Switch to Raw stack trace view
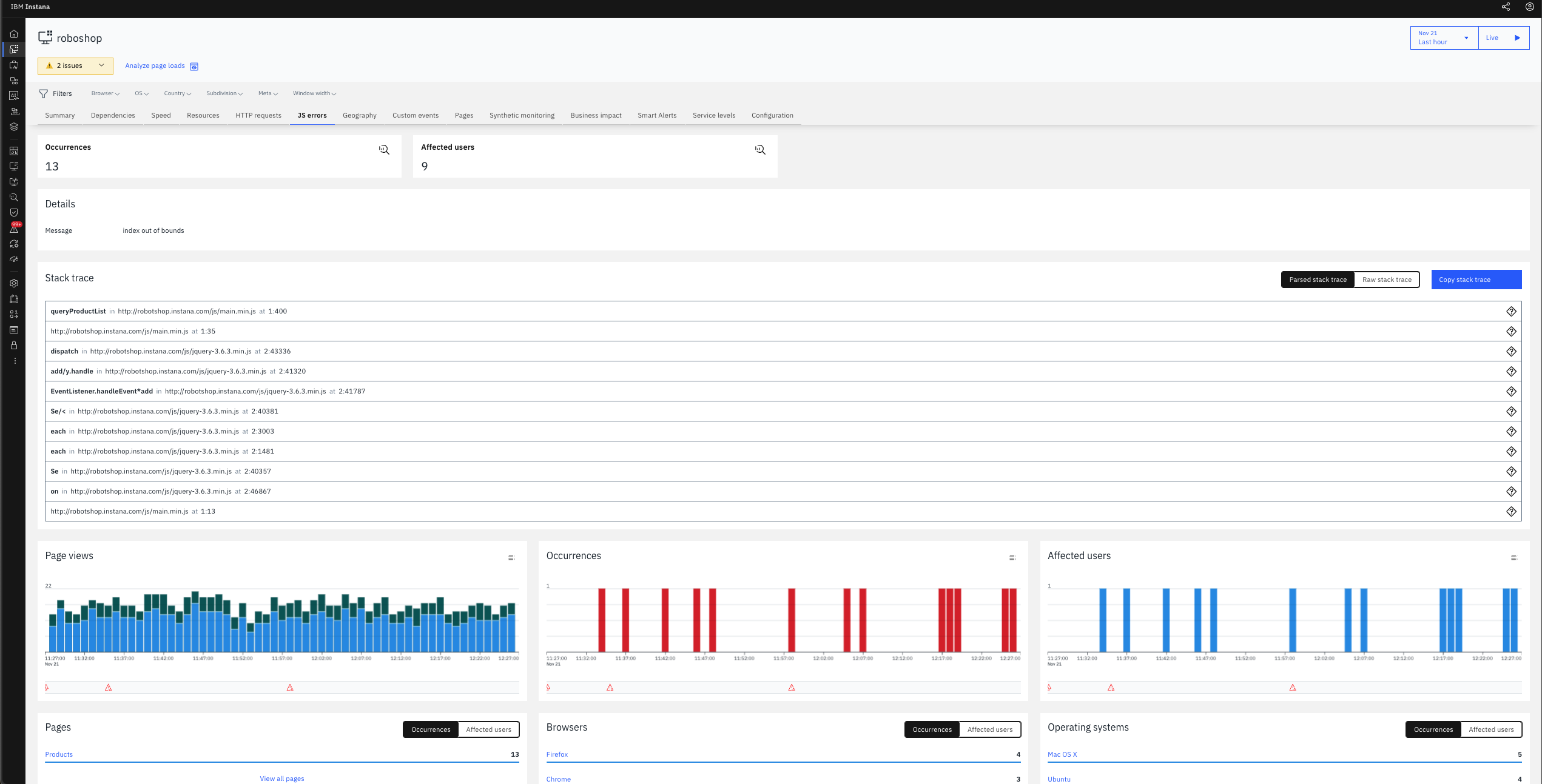 click(1387, 280)
